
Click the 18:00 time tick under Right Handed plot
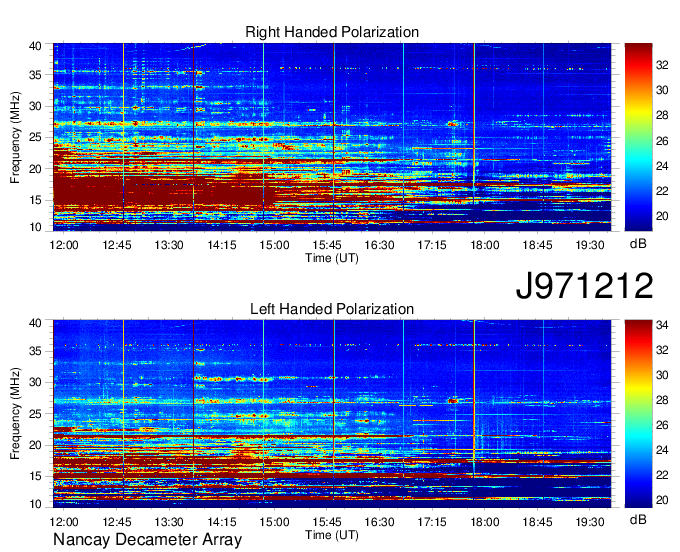pos(485,245)
